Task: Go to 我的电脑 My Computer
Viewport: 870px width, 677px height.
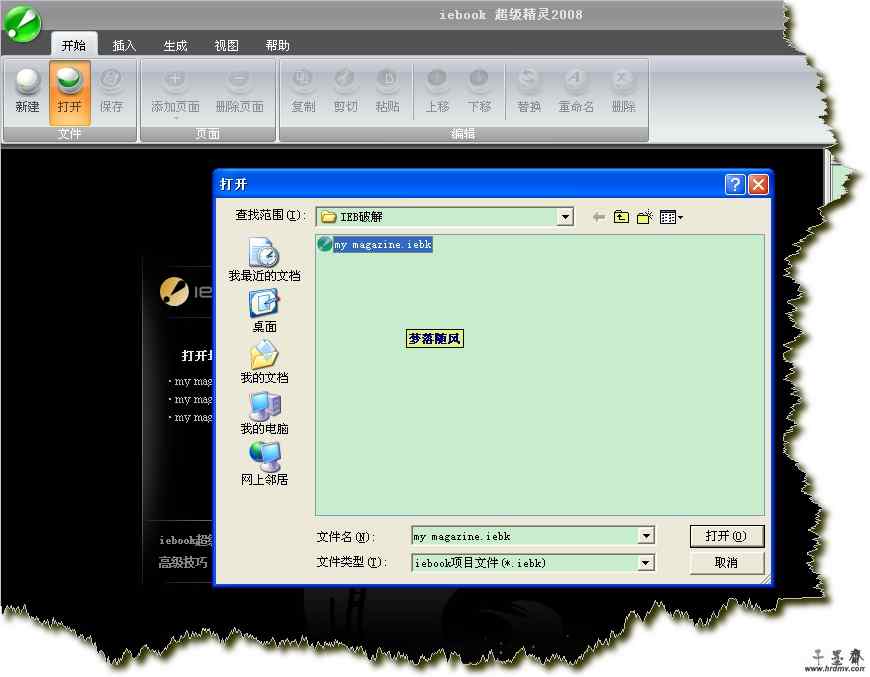Action: [x=264, y=413]
